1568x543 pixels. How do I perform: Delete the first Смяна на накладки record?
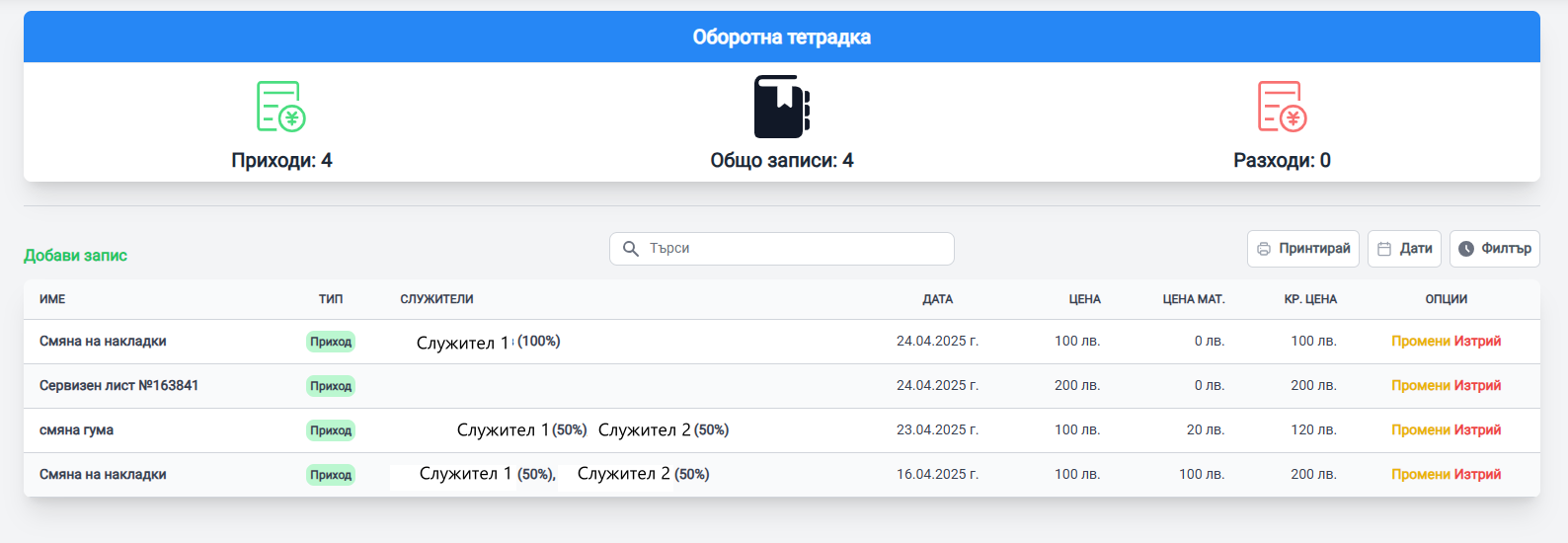coord(1477,342)
